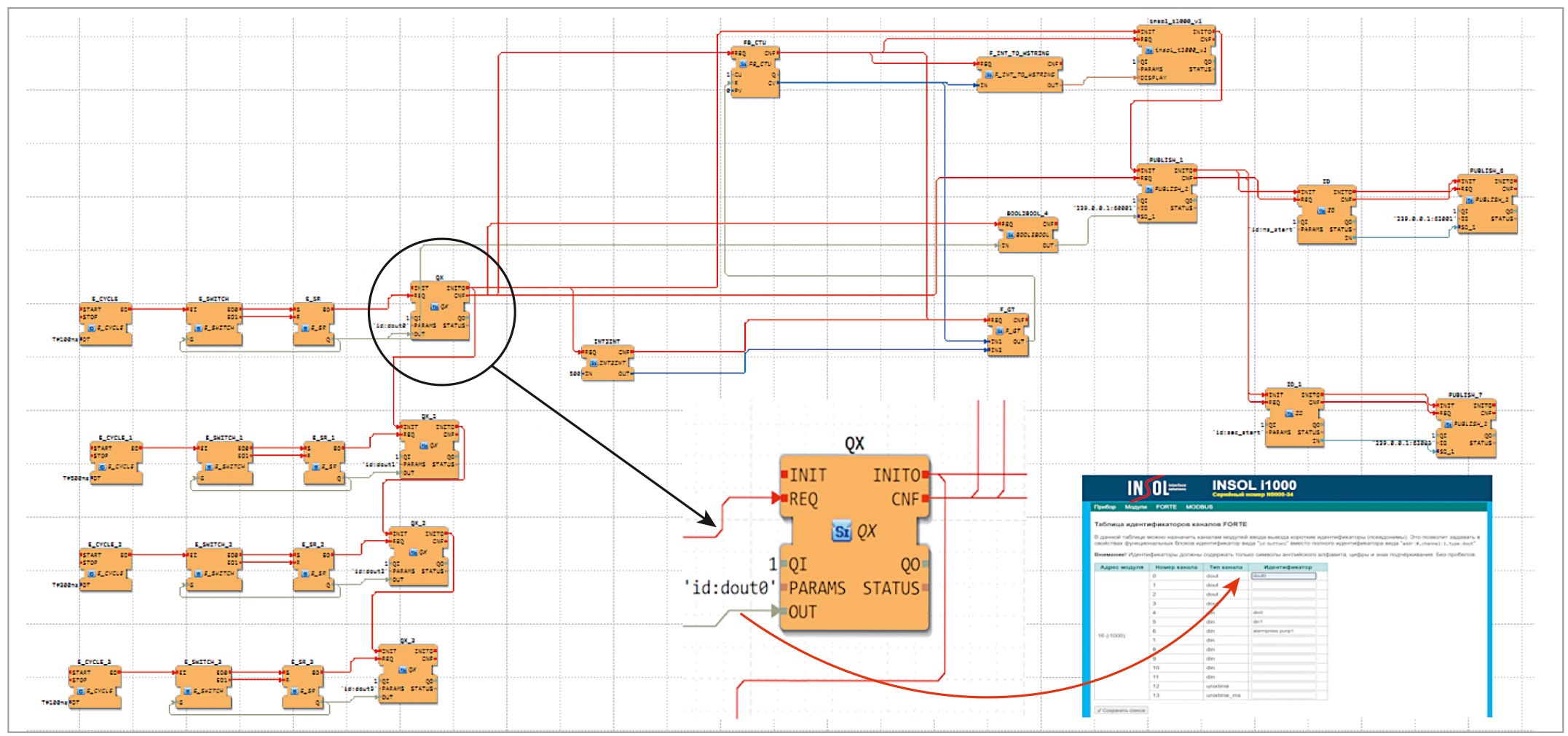Viewport: 1568px width, 736px height.
Task: Select the BOOL2BOOL_4 block icon
Action: tap(1010, 235)
